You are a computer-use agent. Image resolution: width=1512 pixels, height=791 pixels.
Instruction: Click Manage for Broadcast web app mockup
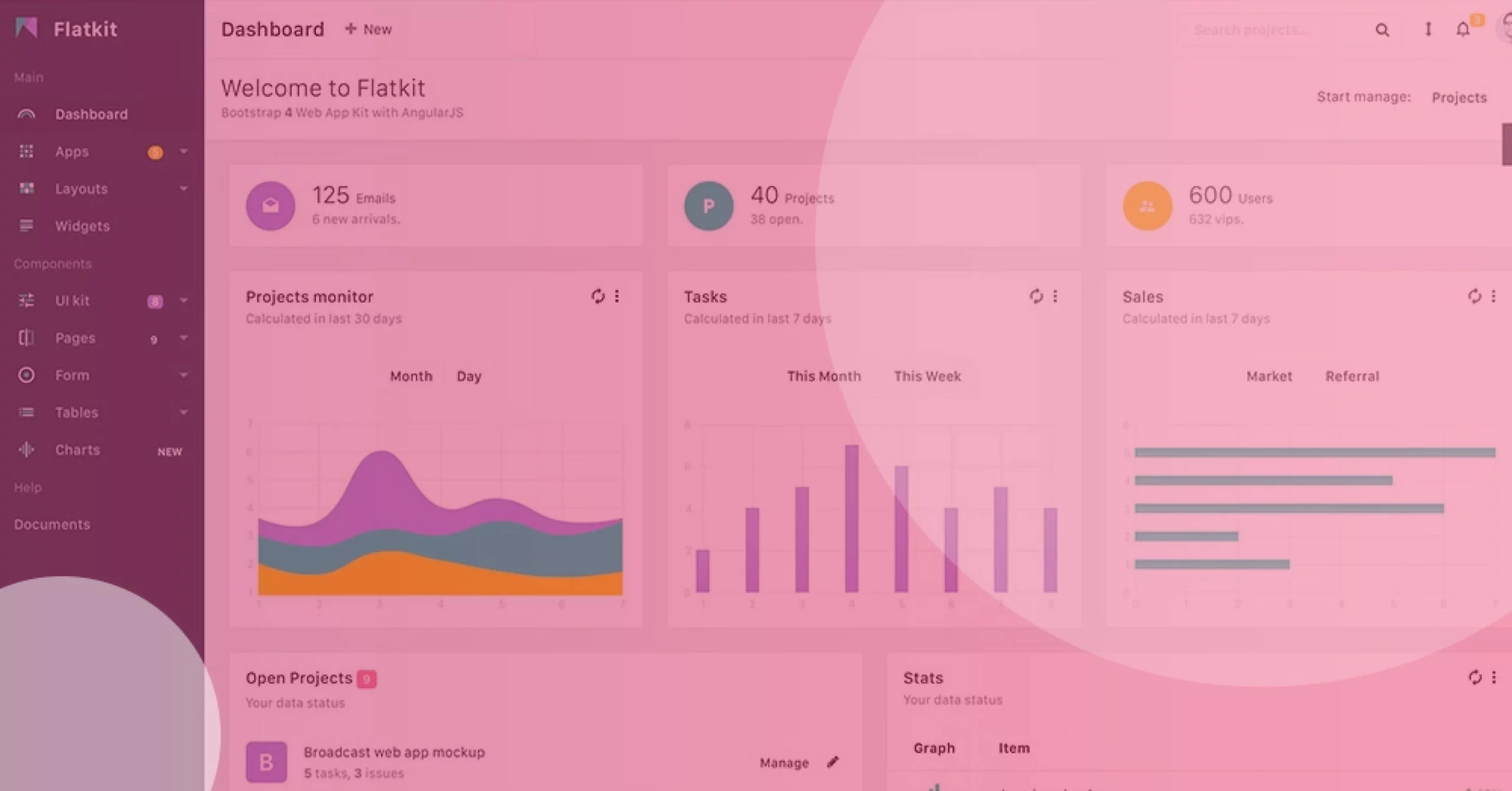coord(784,763)
